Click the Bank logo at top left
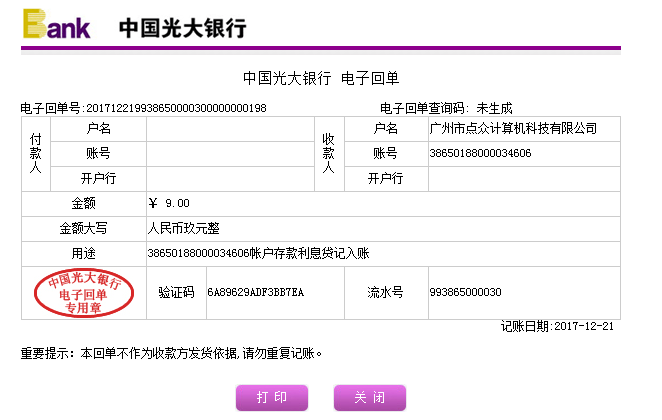 coord(56,24)
